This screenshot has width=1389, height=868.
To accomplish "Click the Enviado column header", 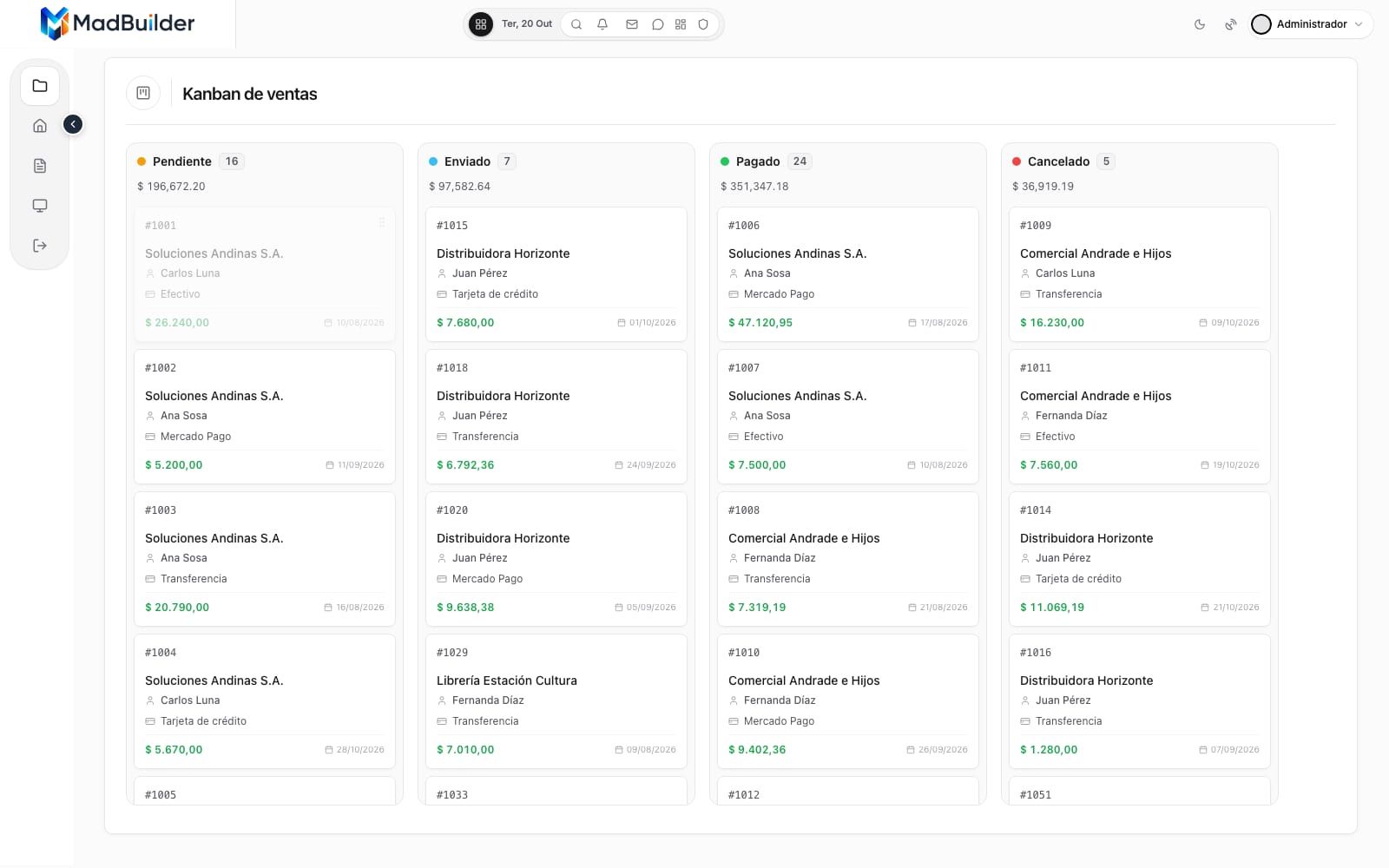I will [x=467, y=161].
